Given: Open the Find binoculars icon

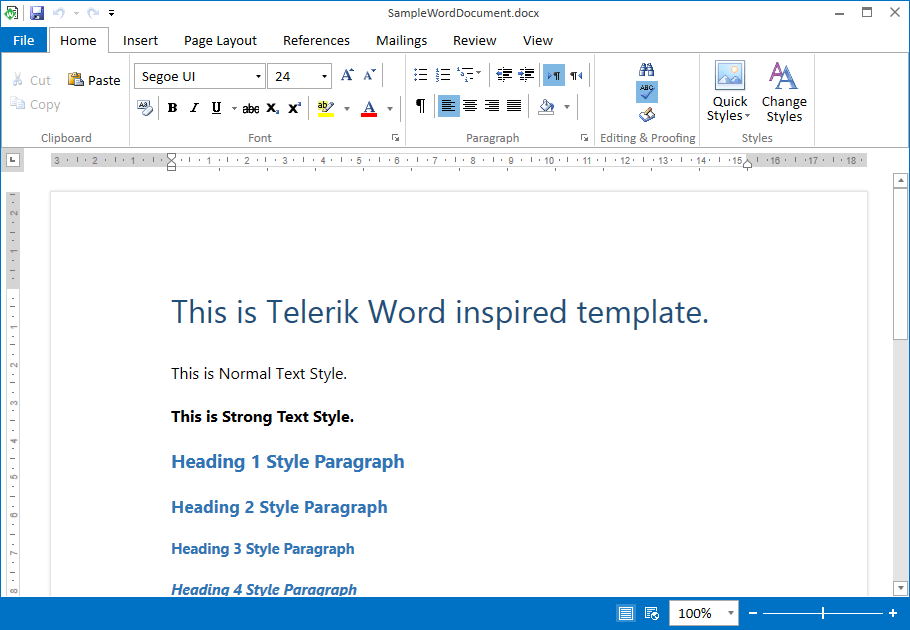Looking at the screenshot, I should pyautogui.click(x=646, y=70).
